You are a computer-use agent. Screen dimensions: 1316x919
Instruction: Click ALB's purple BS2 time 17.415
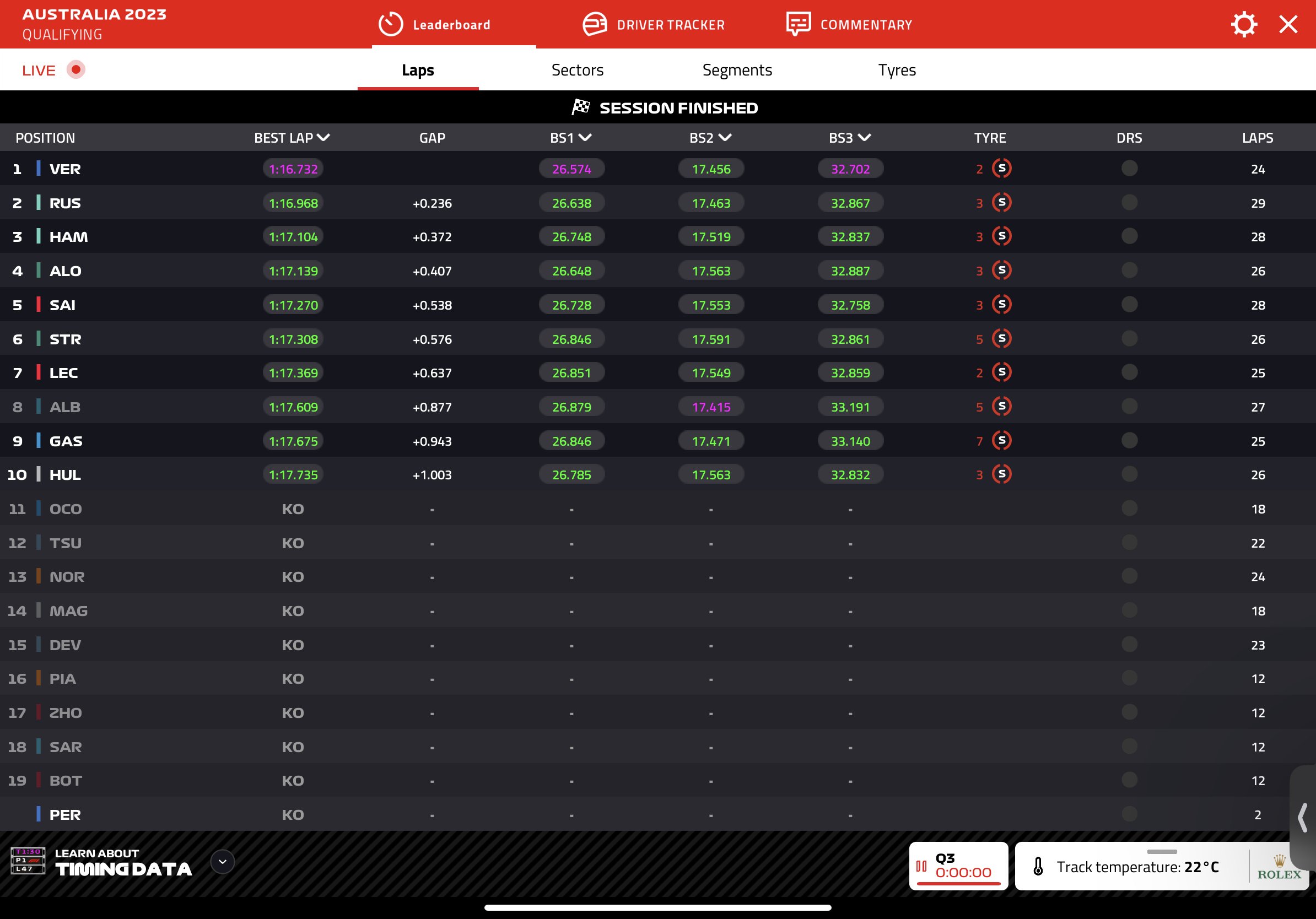click(x=711, y=407)
